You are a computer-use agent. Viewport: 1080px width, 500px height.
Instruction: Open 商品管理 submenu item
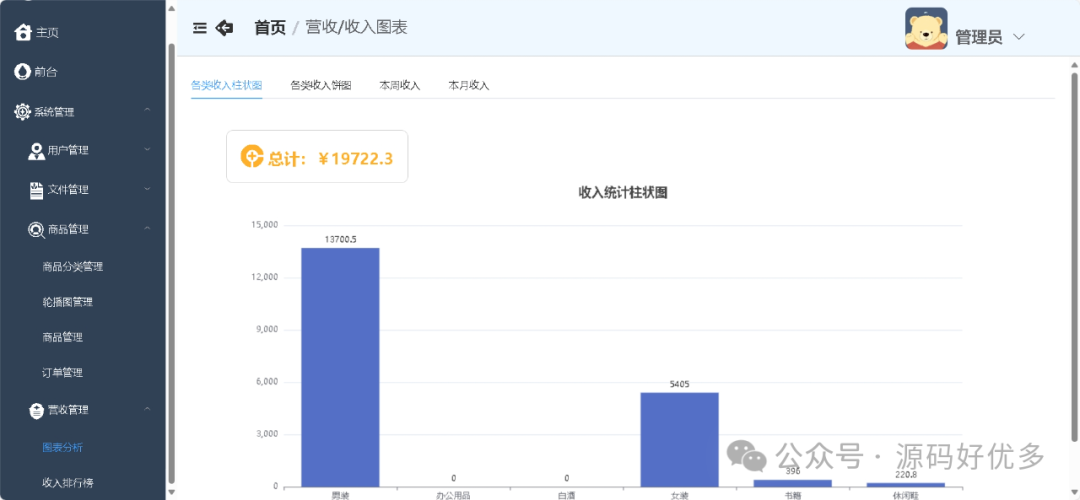[x=62, y=337]
